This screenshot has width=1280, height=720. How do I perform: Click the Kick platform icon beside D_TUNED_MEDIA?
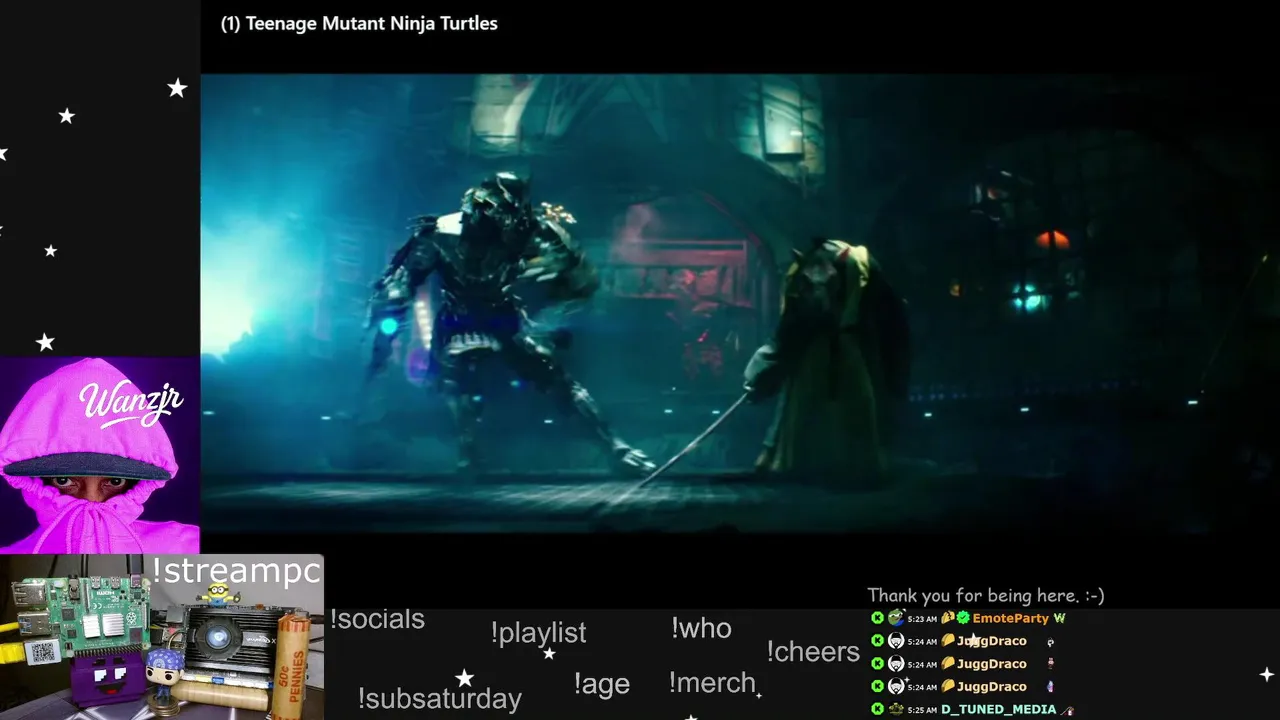(x=877, y=709)
